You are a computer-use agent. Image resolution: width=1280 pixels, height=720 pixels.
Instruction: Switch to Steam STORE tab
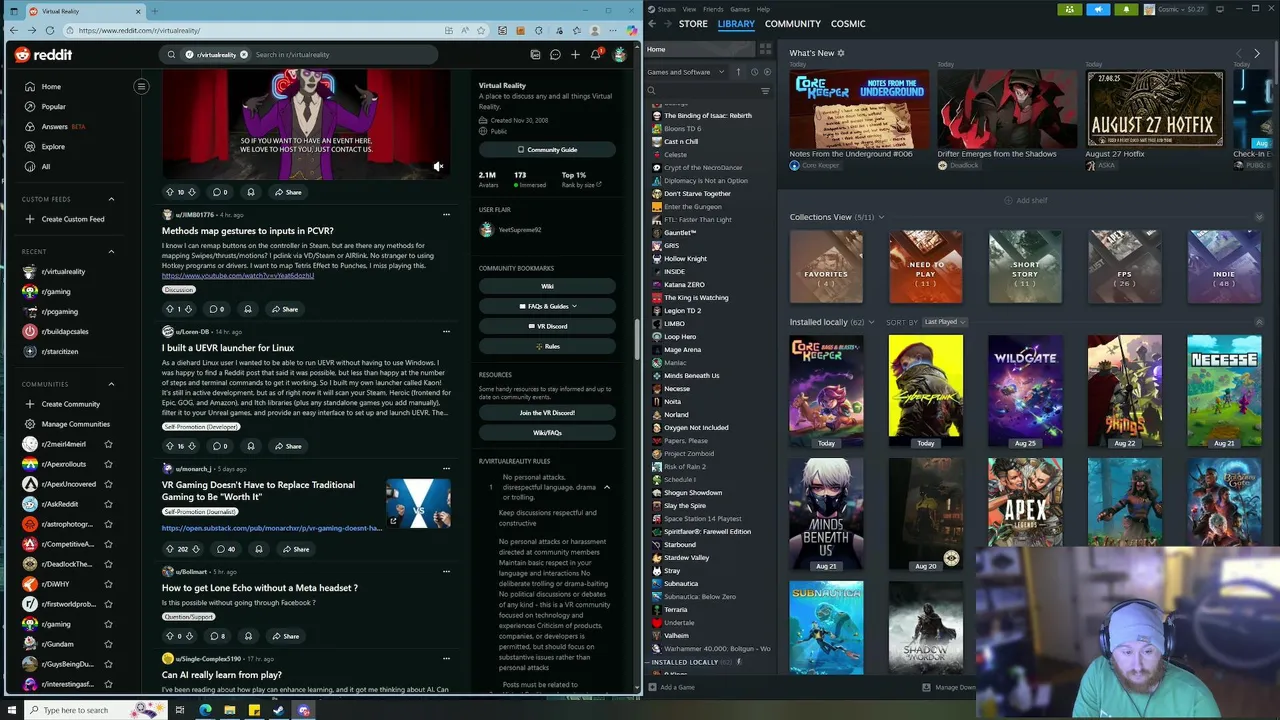tap(693, 23)
